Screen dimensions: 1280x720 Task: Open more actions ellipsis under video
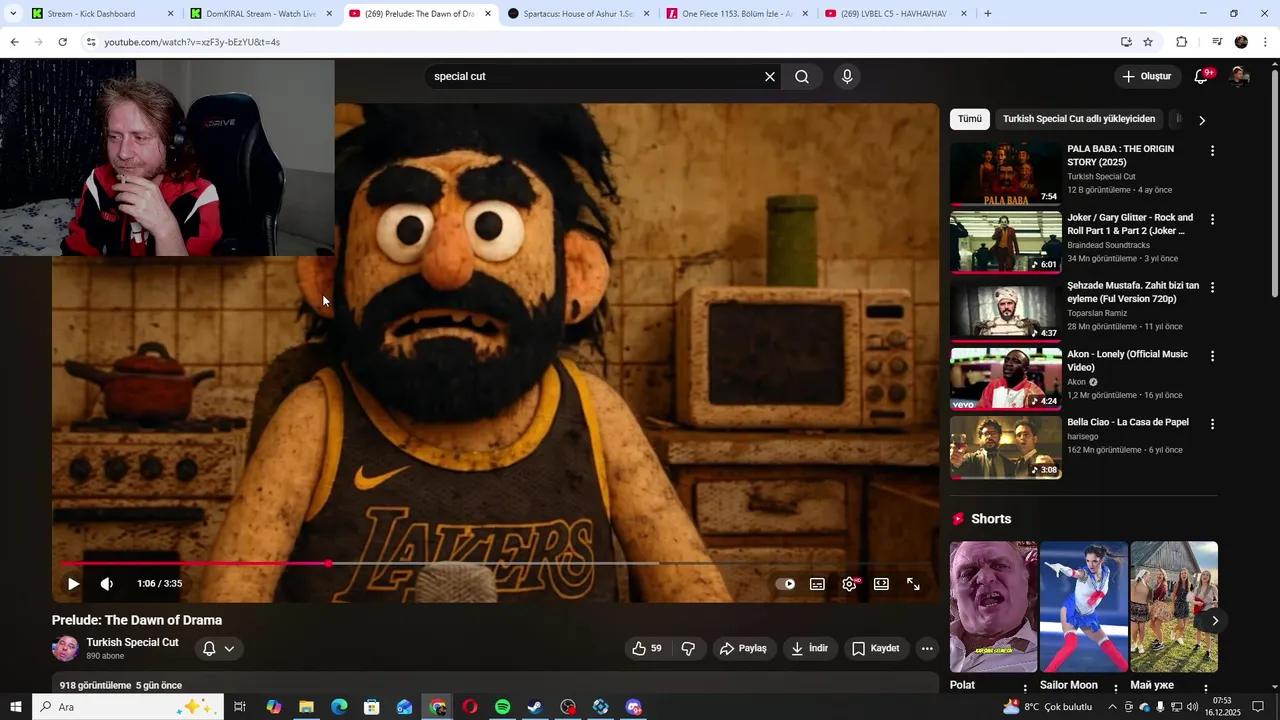click(x=927, y=649)
